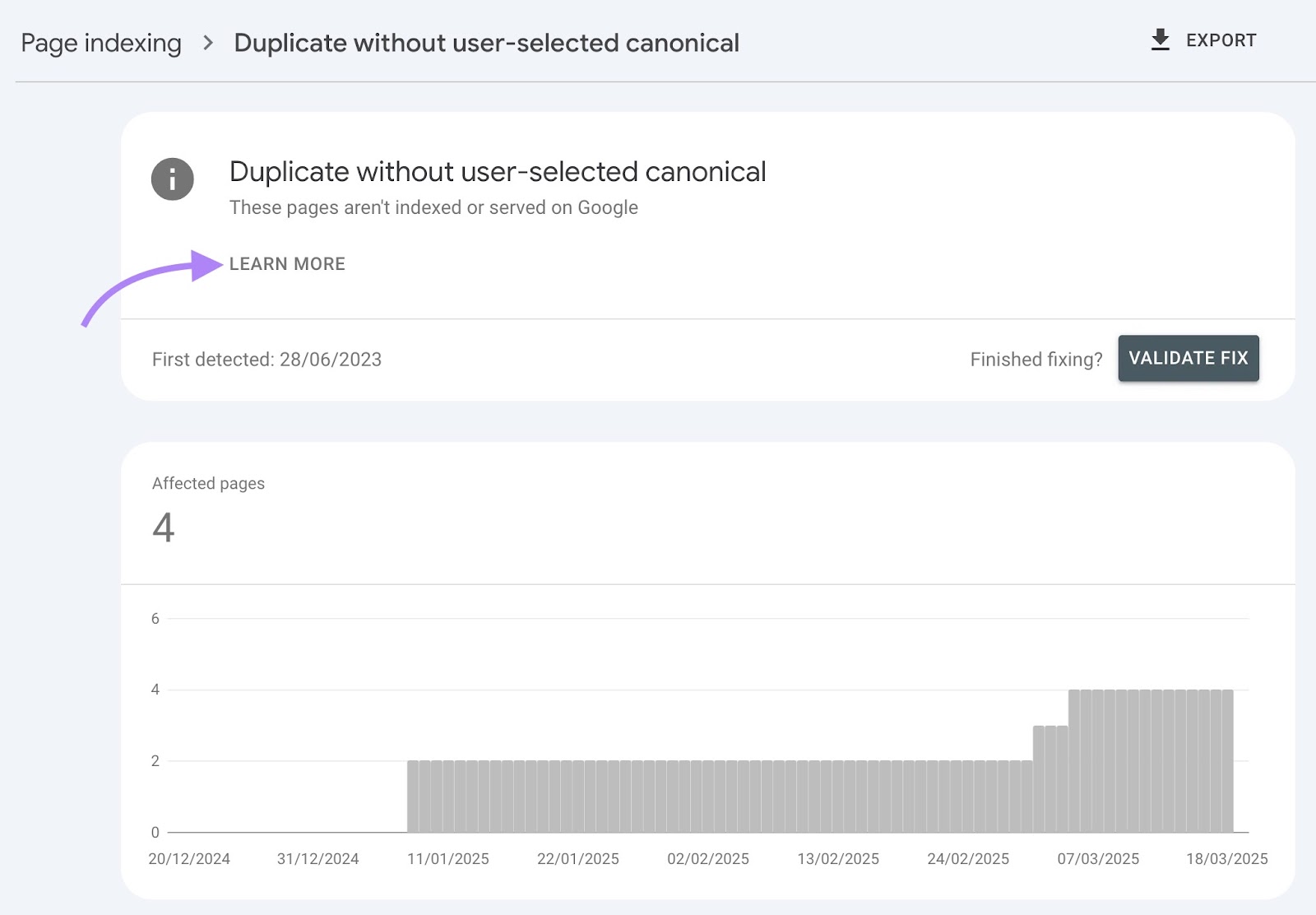Viewport: 1316px width, 915px height.
Task: Click the Finished fixing? prompt text
Action: click(1036, 360)
